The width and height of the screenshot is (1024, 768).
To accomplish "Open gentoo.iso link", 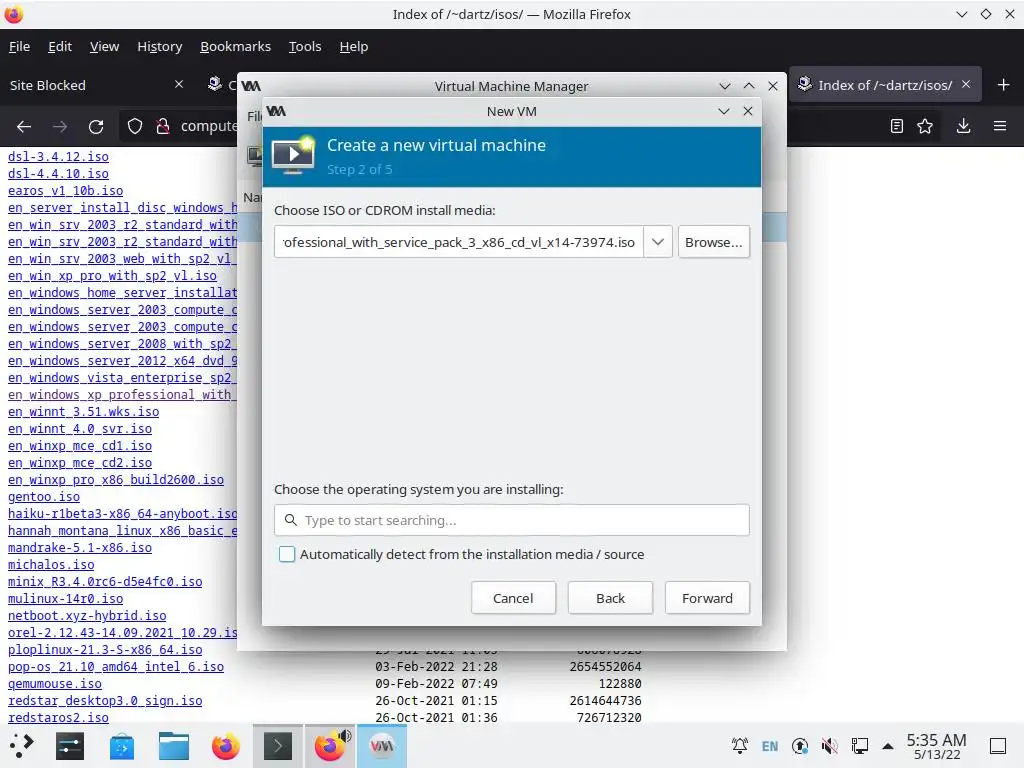I will [x=44, y=496].
